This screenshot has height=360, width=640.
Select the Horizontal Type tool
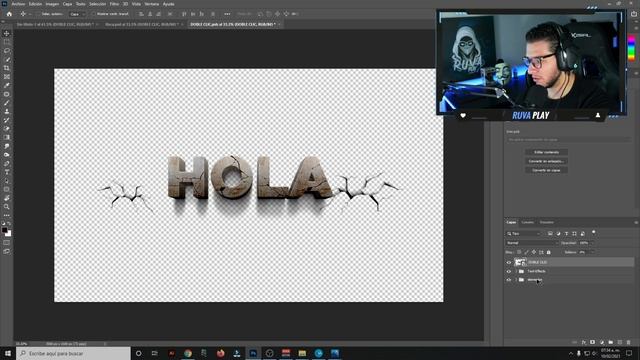tap(7, 172)
